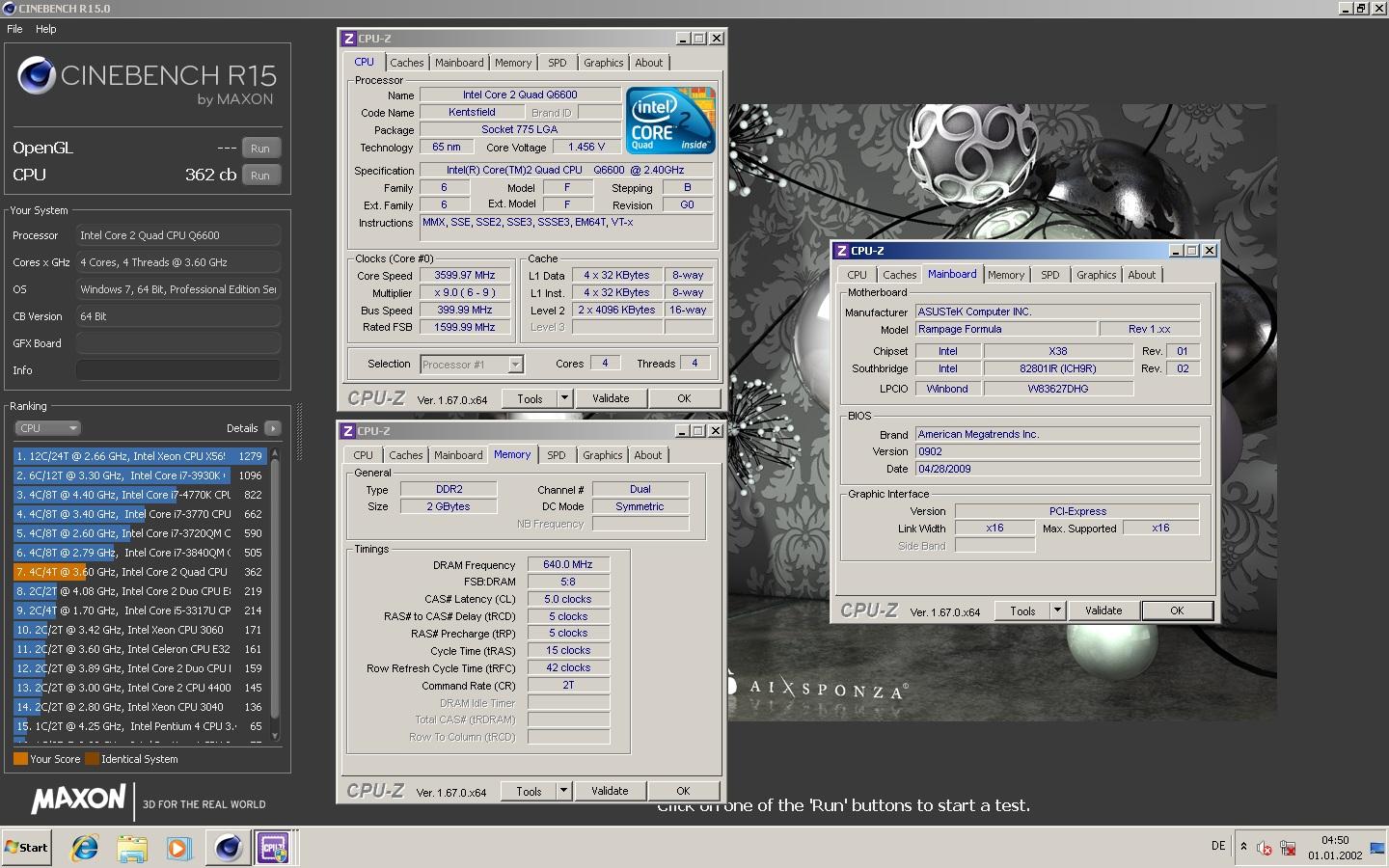Click the panel divider grip handle

click(x=299, y=432)
